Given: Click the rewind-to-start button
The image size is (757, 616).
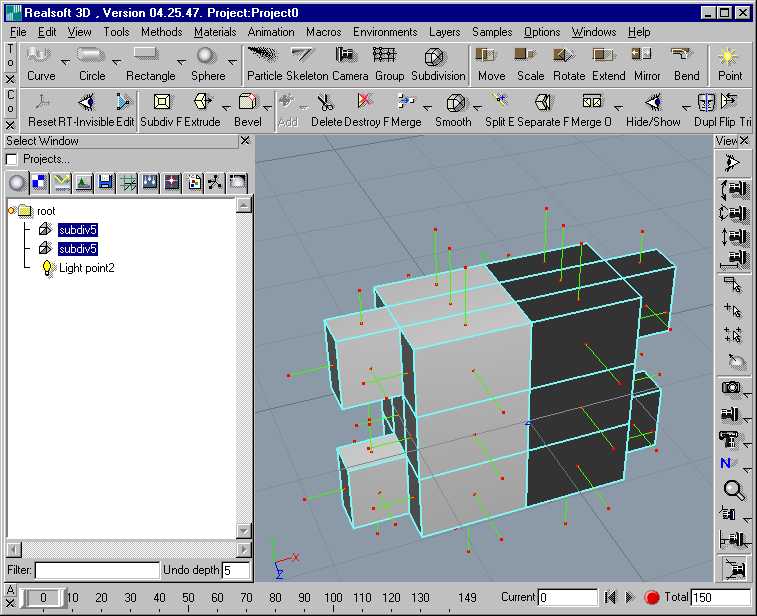Looking at the screenshot, I should [610, 597].
